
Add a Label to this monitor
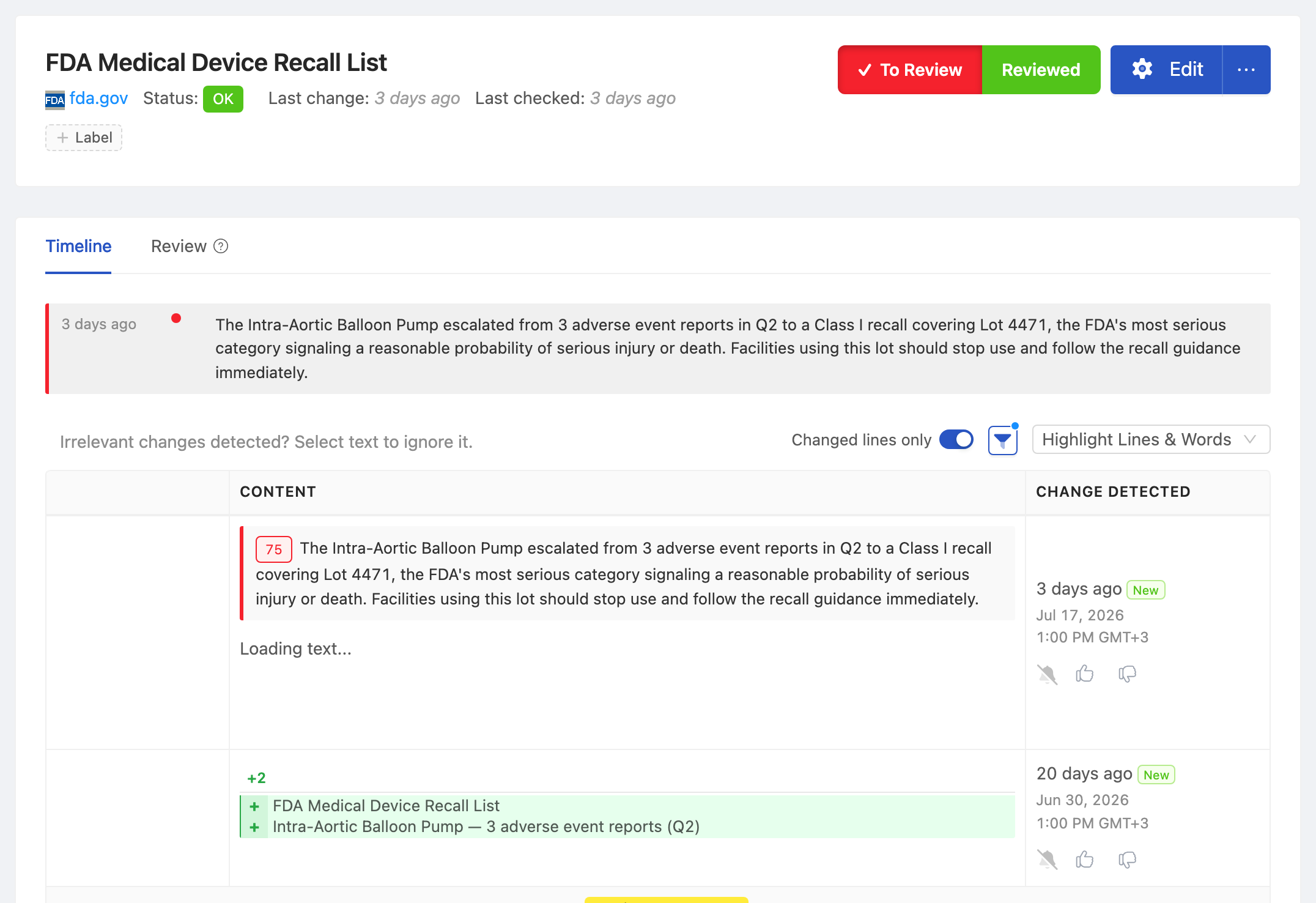pos(84,138)
